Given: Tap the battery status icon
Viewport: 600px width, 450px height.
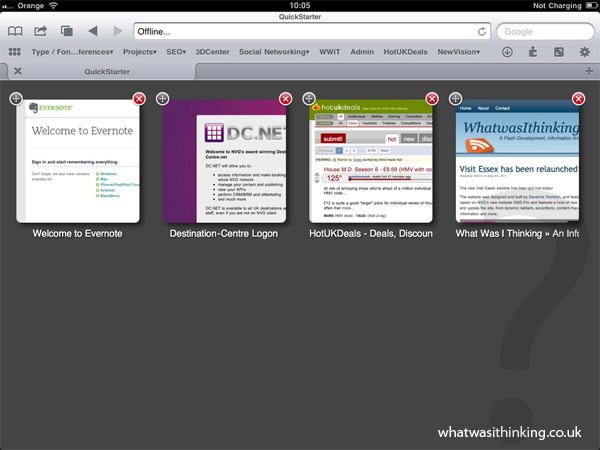Looking at the screenshot, I should click(x=591, y=5).
